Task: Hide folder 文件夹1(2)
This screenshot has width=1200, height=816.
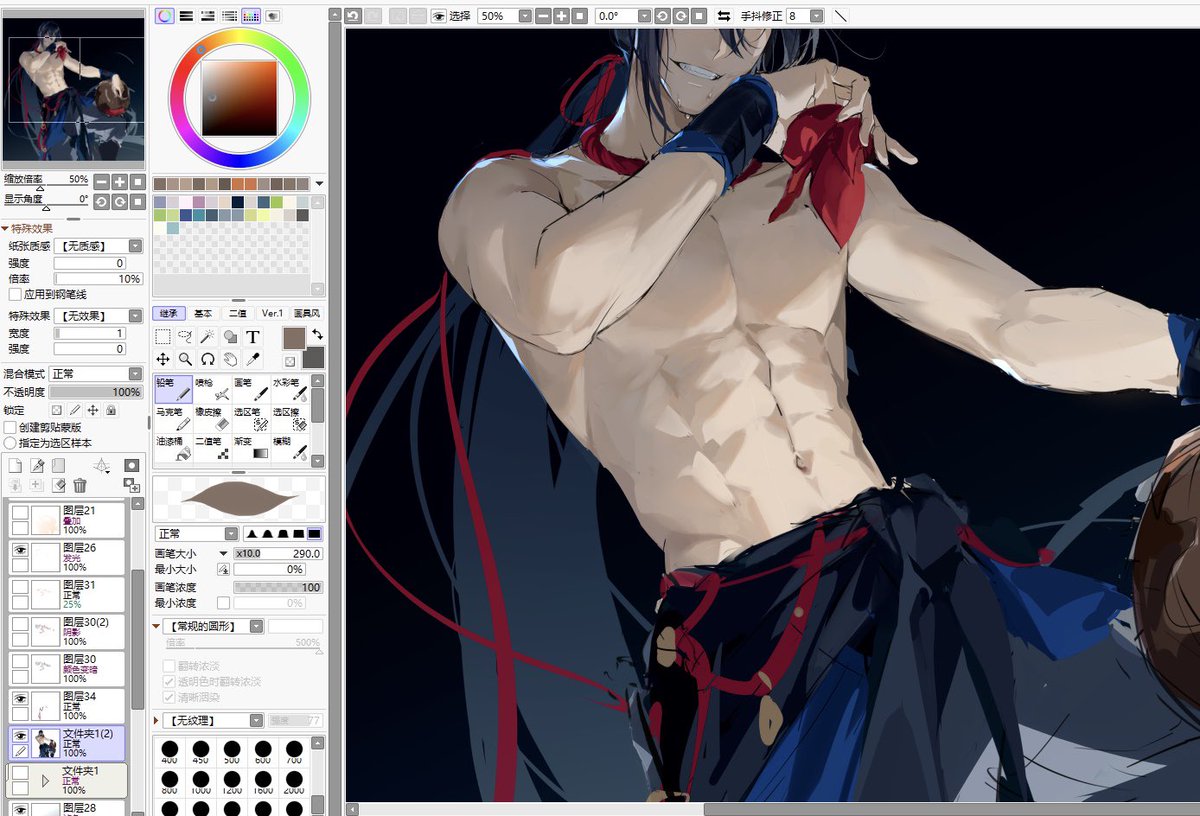Action: [x=19, y=736]
